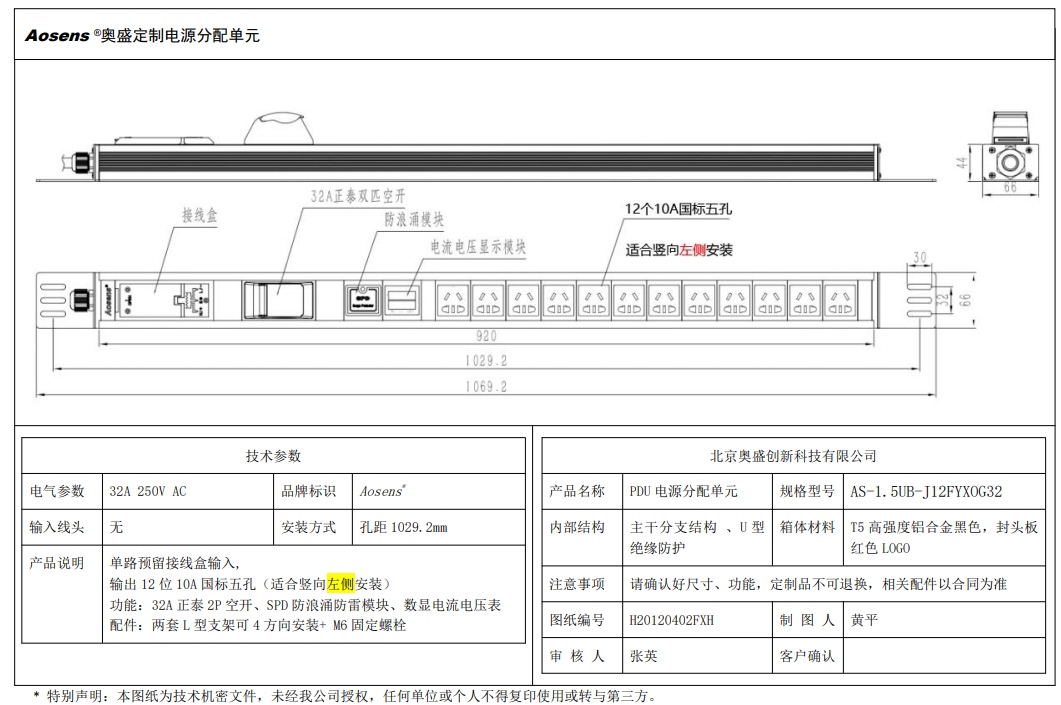
Task: Click the 特别声明 footnote text
Action: [344, 696]
